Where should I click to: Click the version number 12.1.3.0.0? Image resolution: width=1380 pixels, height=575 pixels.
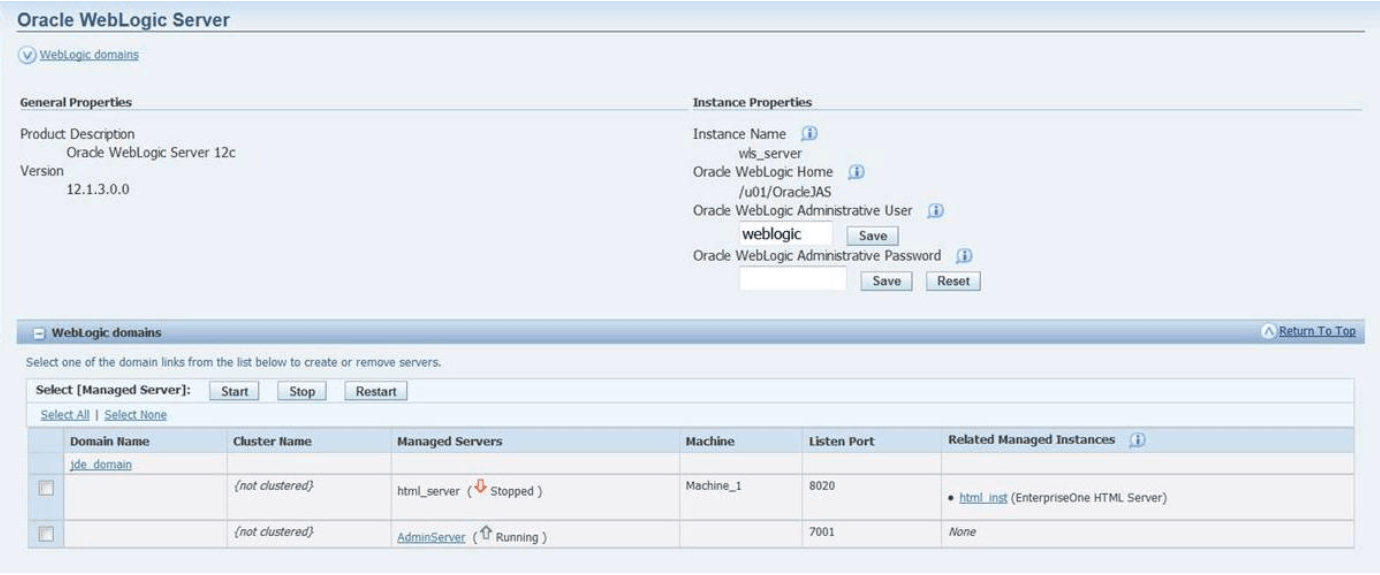pos(96,190)
